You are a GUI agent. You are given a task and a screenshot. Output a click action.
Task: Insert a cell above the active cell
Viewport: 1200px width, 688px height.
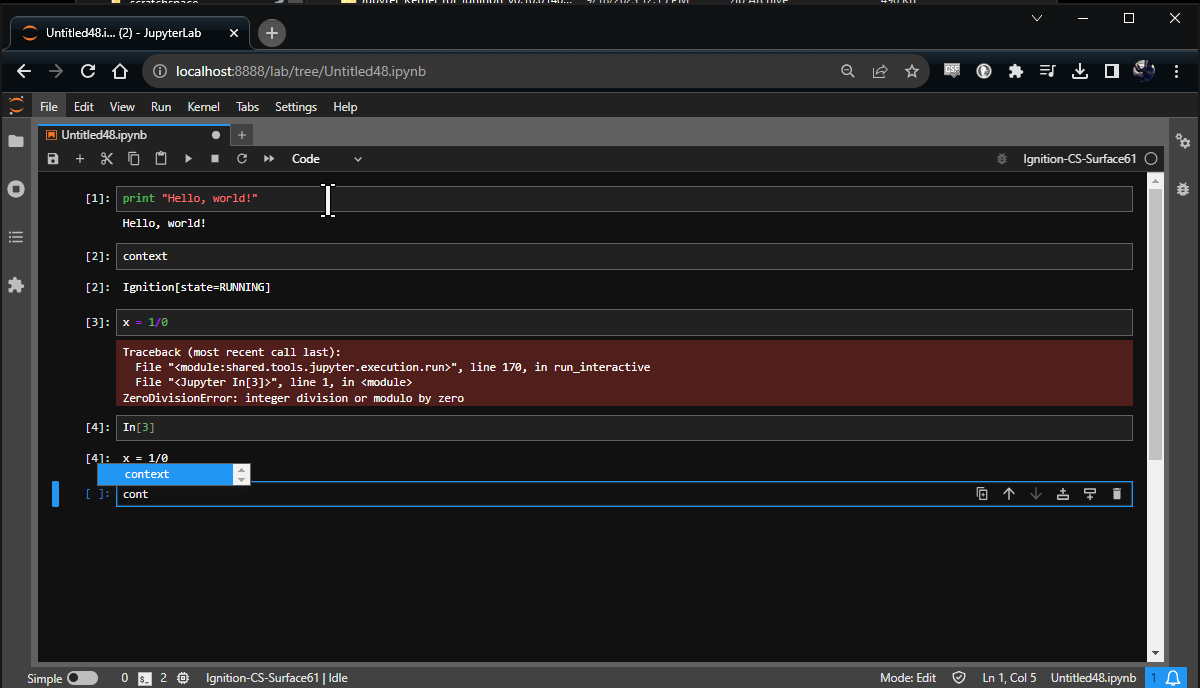[1063, 494]
